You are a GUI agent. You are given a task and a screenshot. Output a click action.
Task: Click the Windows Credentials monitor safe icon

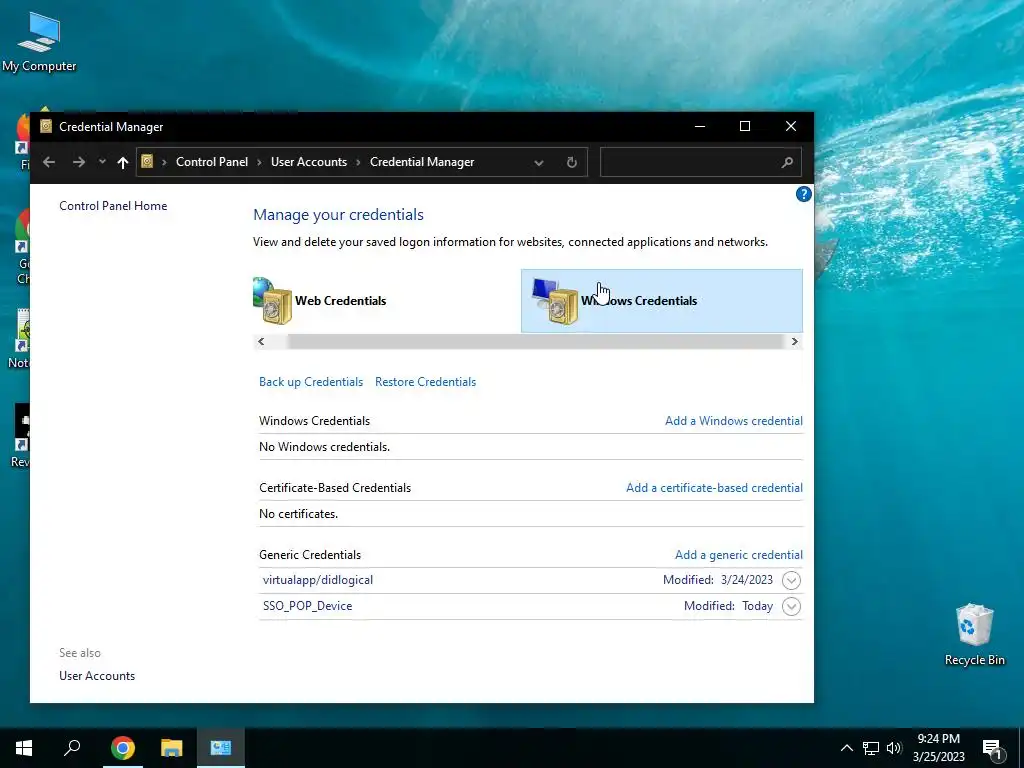(555, 300)
